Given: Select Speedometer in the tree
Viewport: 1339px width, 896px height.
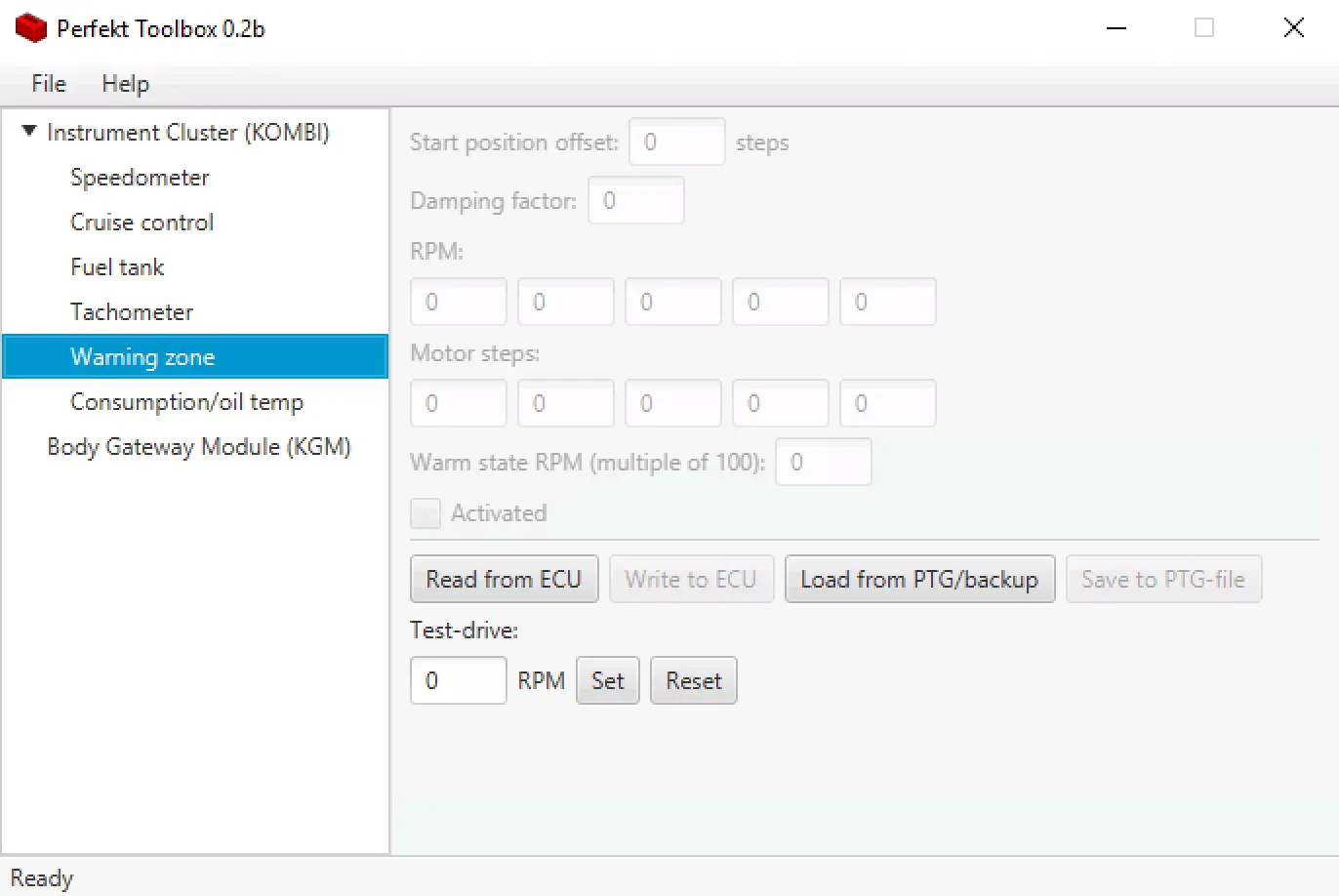Looking at the screenshot, I should pyautogui.click(x=140, y=178).
